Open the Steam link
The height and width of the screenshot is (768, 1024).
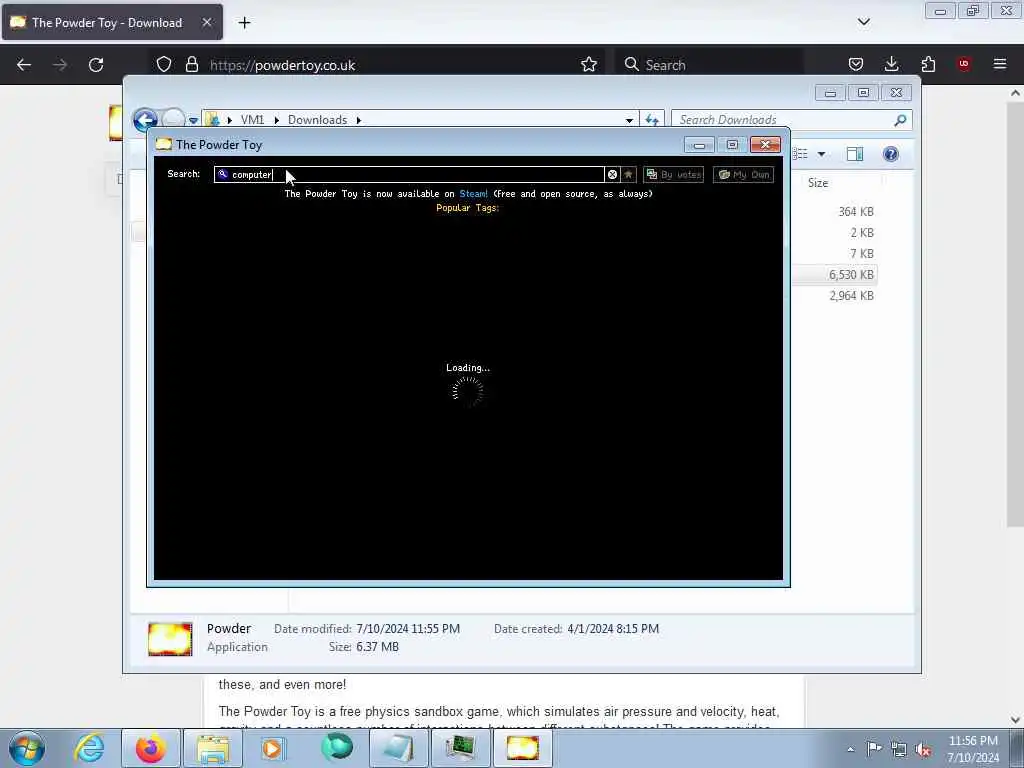(473, 194)
